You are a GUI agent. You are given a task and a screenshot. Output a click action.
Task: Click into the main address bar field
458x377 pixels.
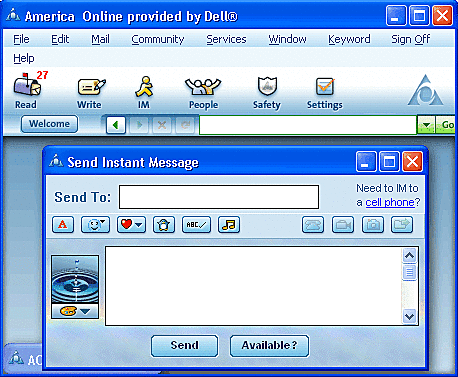308,125
